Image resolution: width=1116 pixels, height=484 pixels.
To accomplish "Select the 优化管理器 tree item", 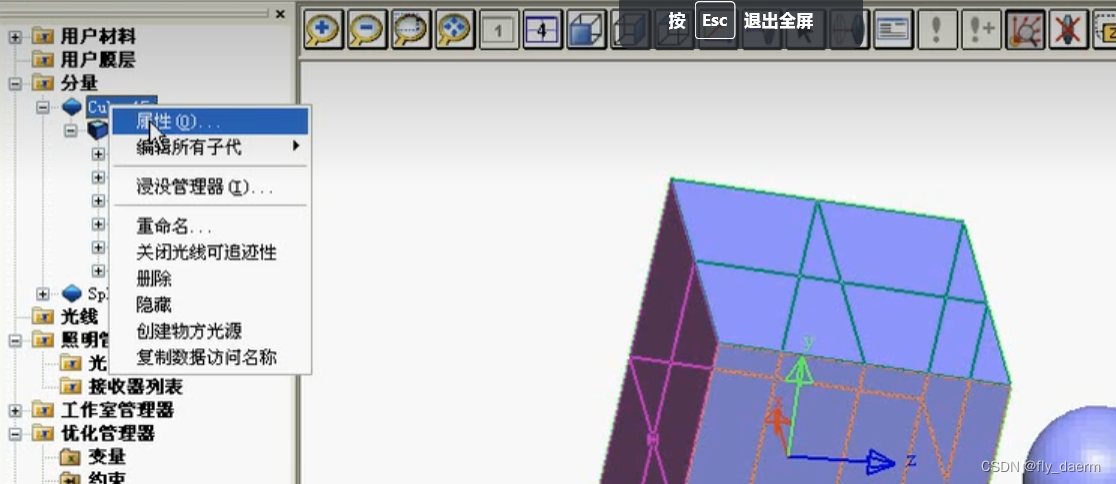I will 107,434.
